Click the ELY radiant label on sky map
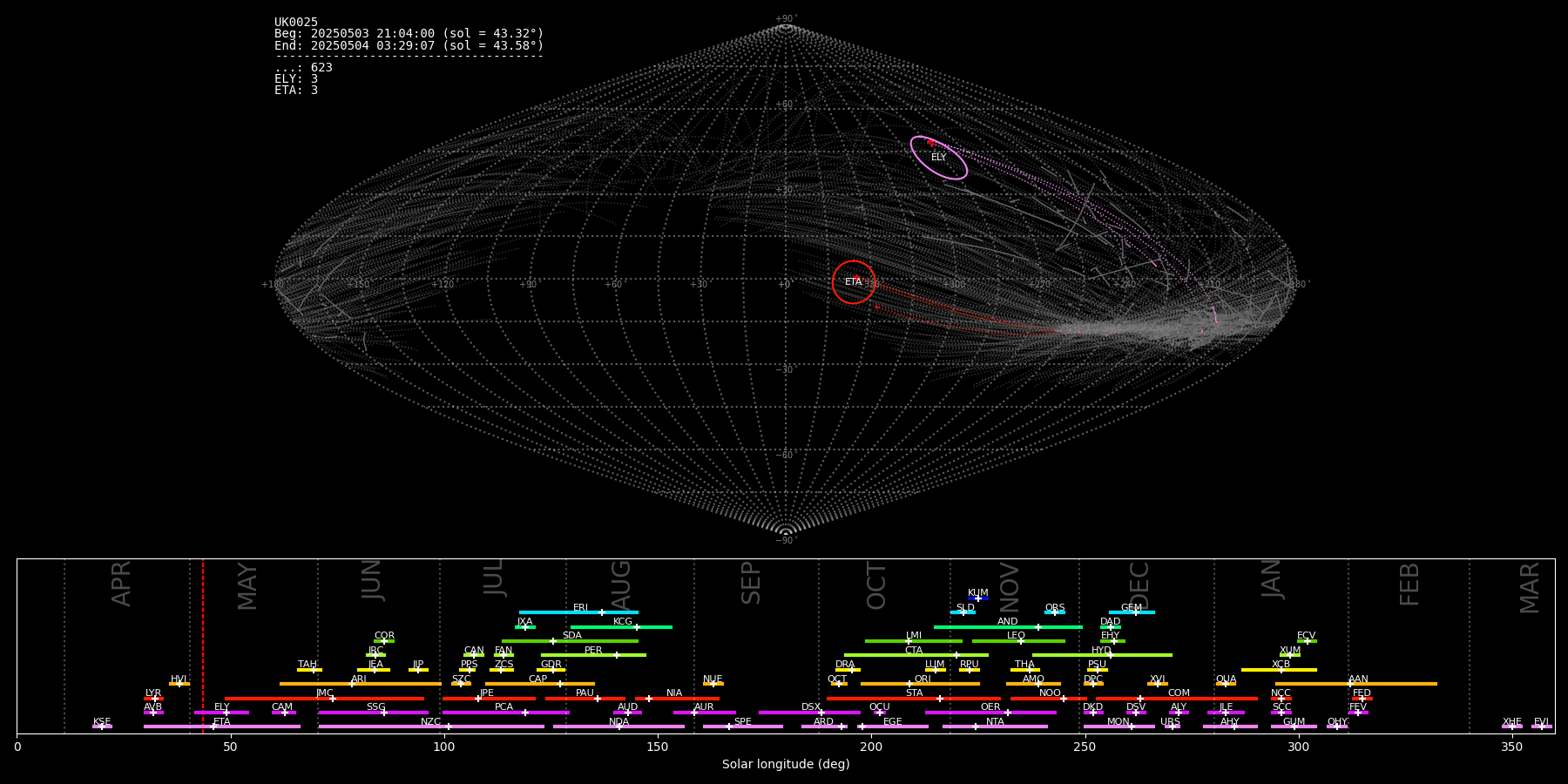This screenshot has width=1568, height=784. click(938, 158)
